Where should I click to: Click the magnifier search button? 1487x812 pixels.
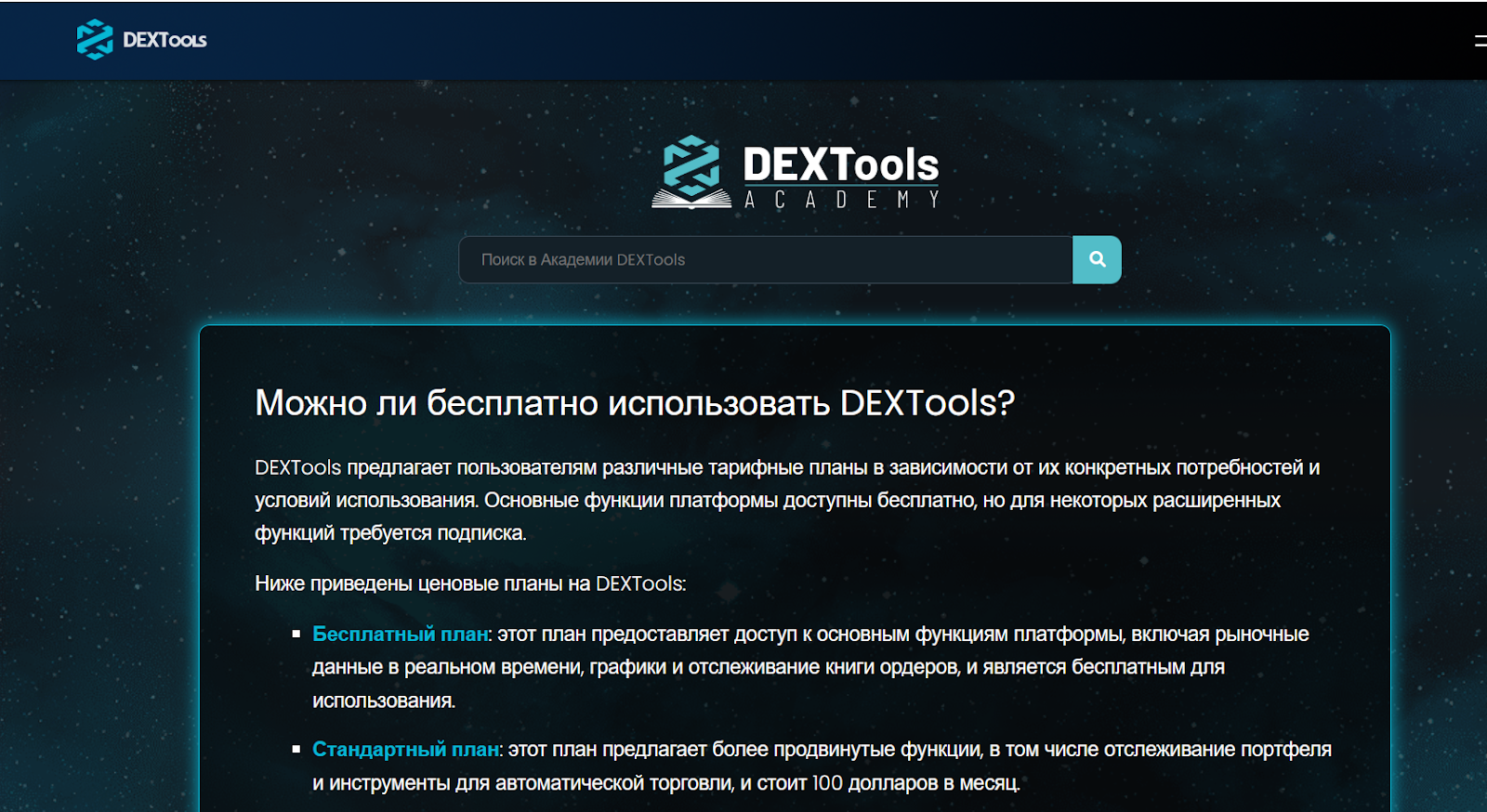click(x=1097, y=260)
